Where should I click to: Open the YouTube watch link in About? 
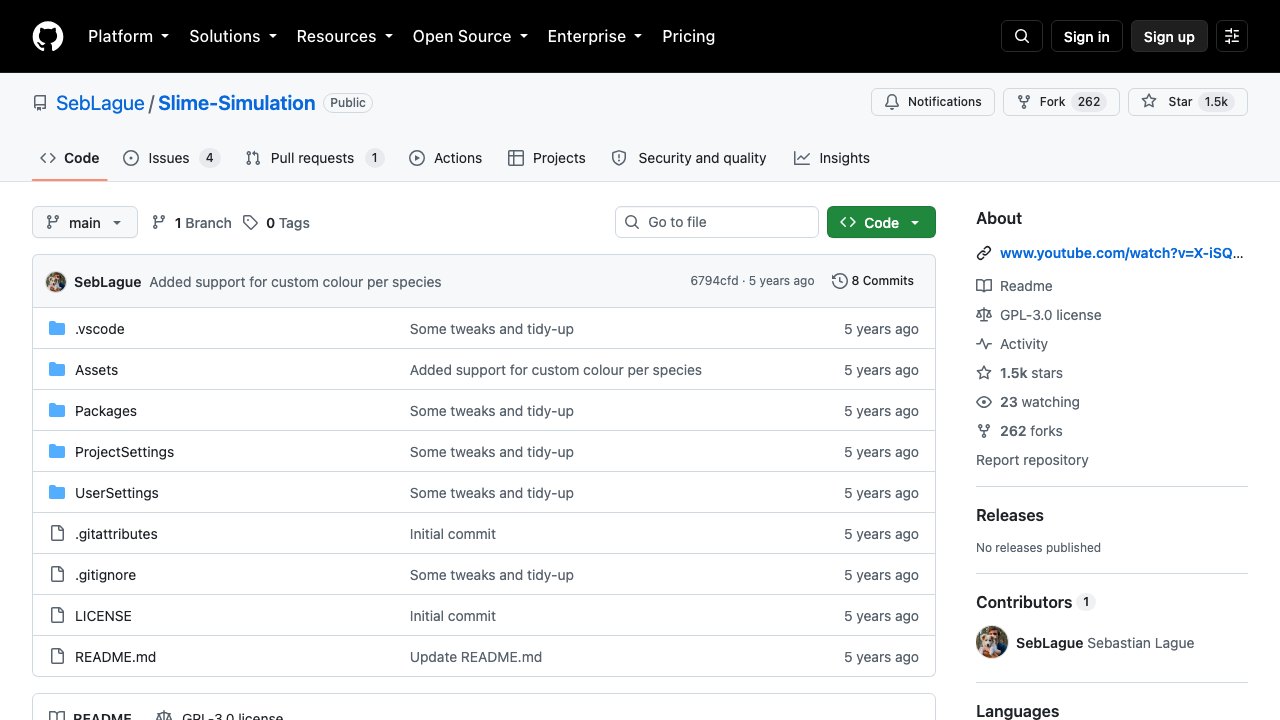coord(1121,253)
